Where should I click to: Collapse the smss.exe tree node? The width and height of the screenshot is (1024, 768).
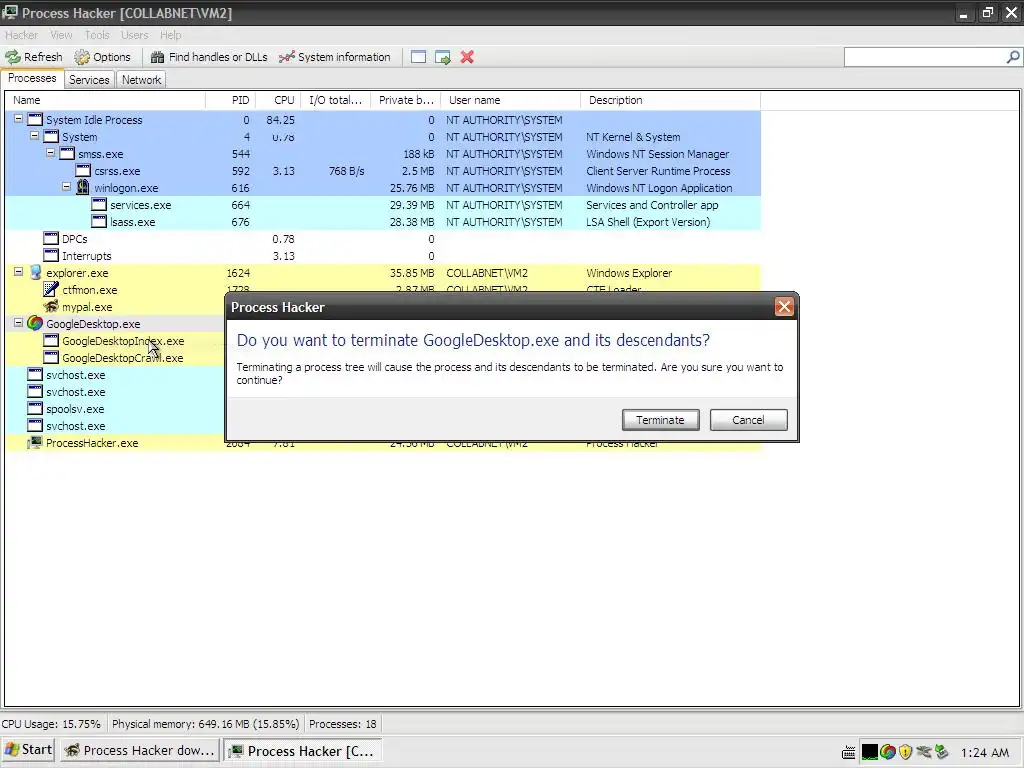(x=50, y=153)
